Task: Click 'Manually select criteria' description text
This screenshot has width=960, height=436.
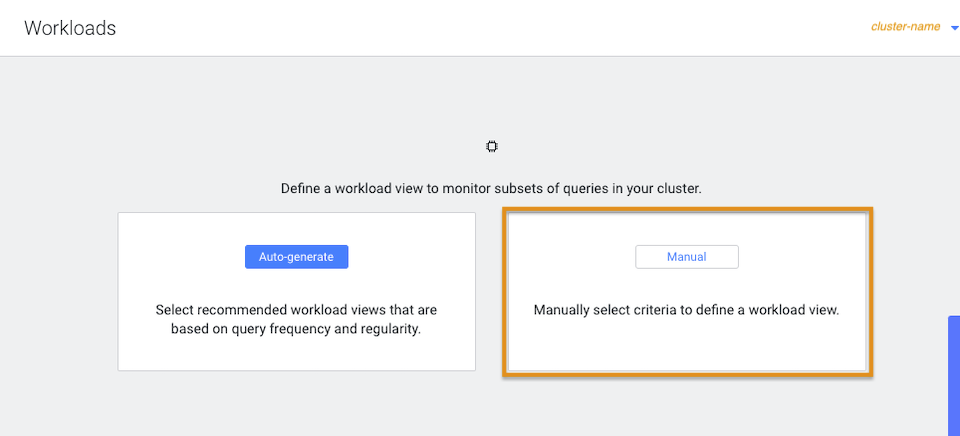Action: tap(686, 310)
